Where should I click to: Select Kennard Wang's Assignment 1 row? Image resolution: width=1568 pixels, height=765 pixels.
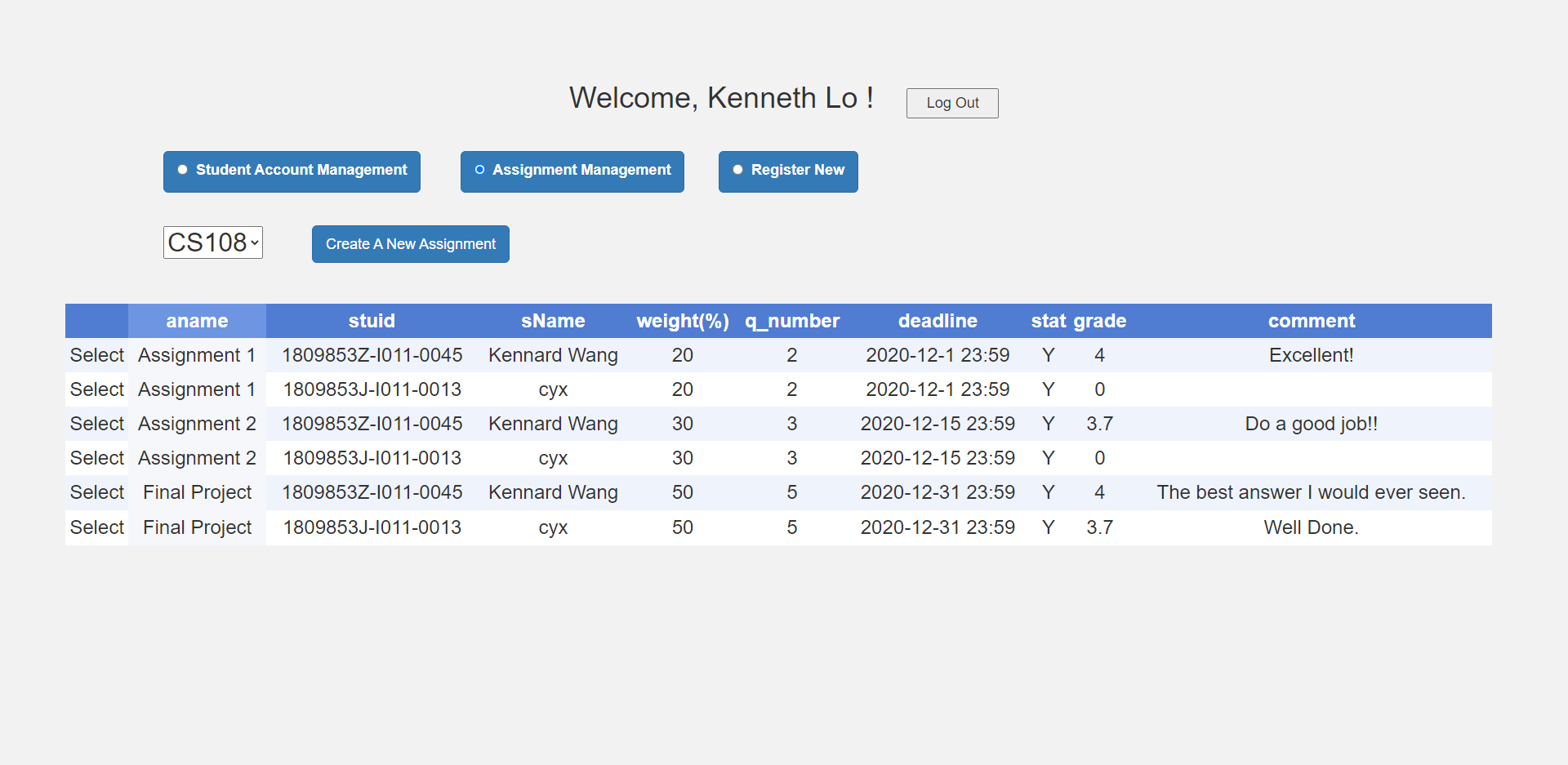(97, 355)
